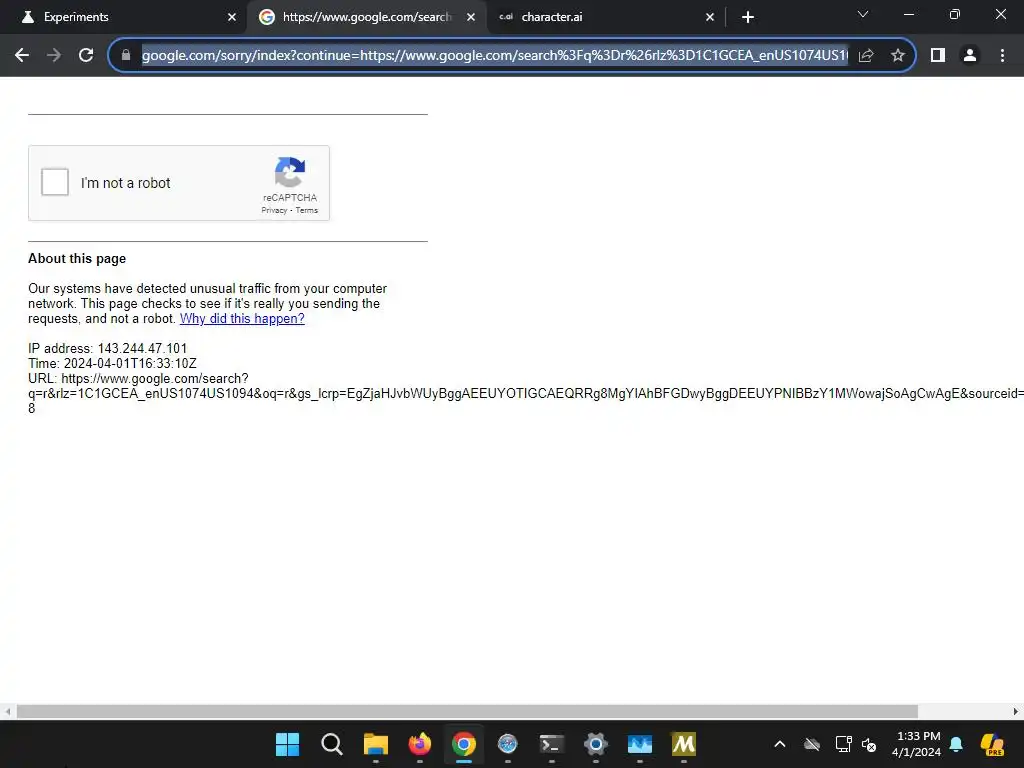This screenshot has height=768, width=1024.
Task: View site information lock icon
Action: pyautogui.click(x=126, y=55)
